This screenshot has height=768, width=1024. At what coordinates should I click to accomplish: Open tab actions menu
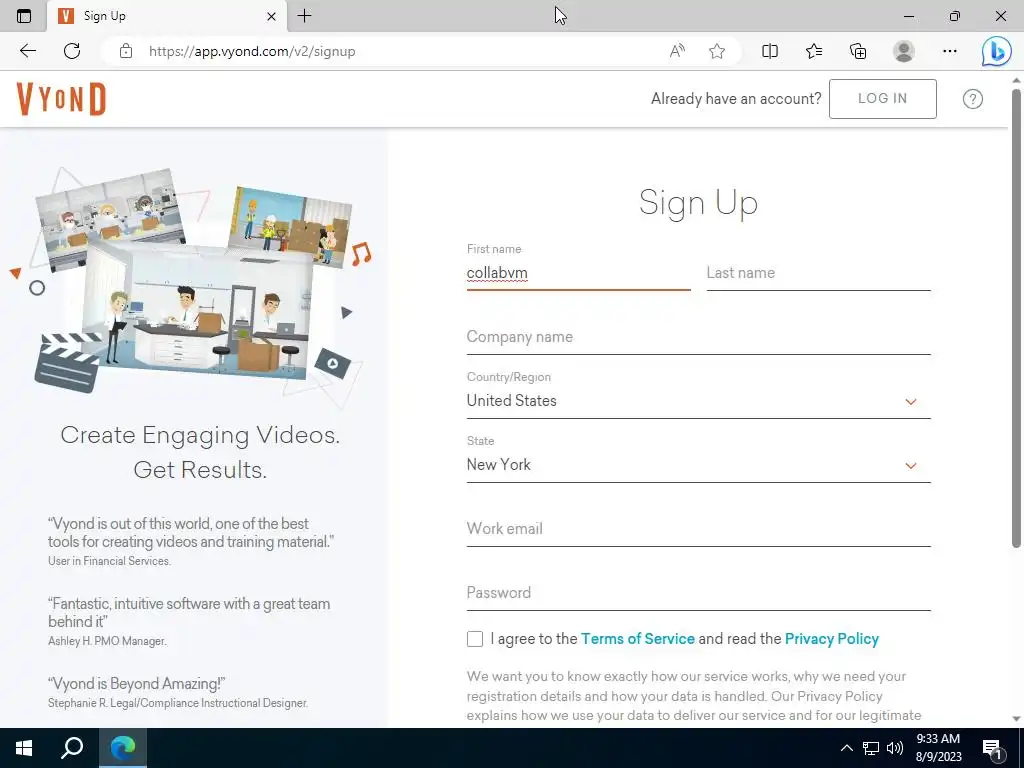click(x=24, y=16)
